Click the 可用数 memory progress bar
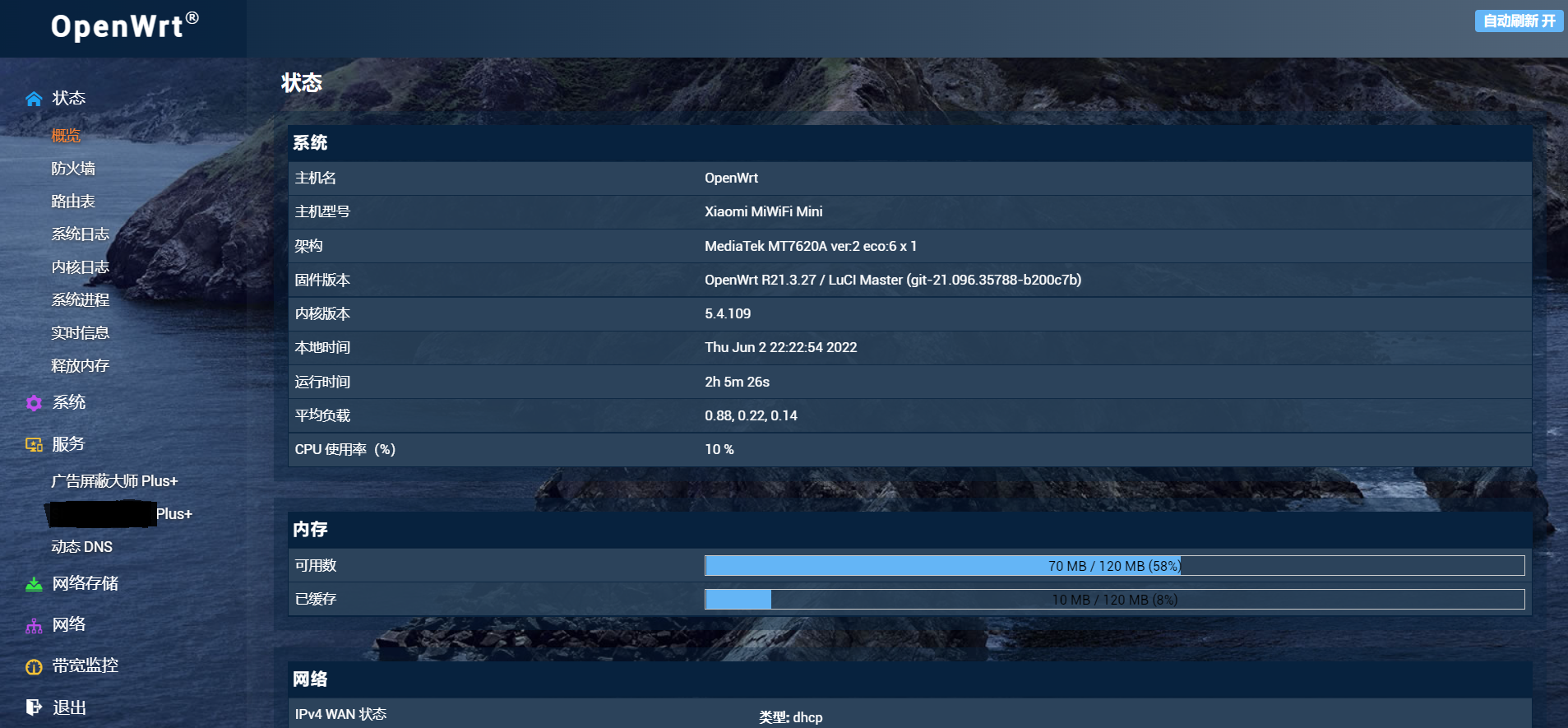The height and width of the screenshot is (728, 1568). tap(1114, 566)
